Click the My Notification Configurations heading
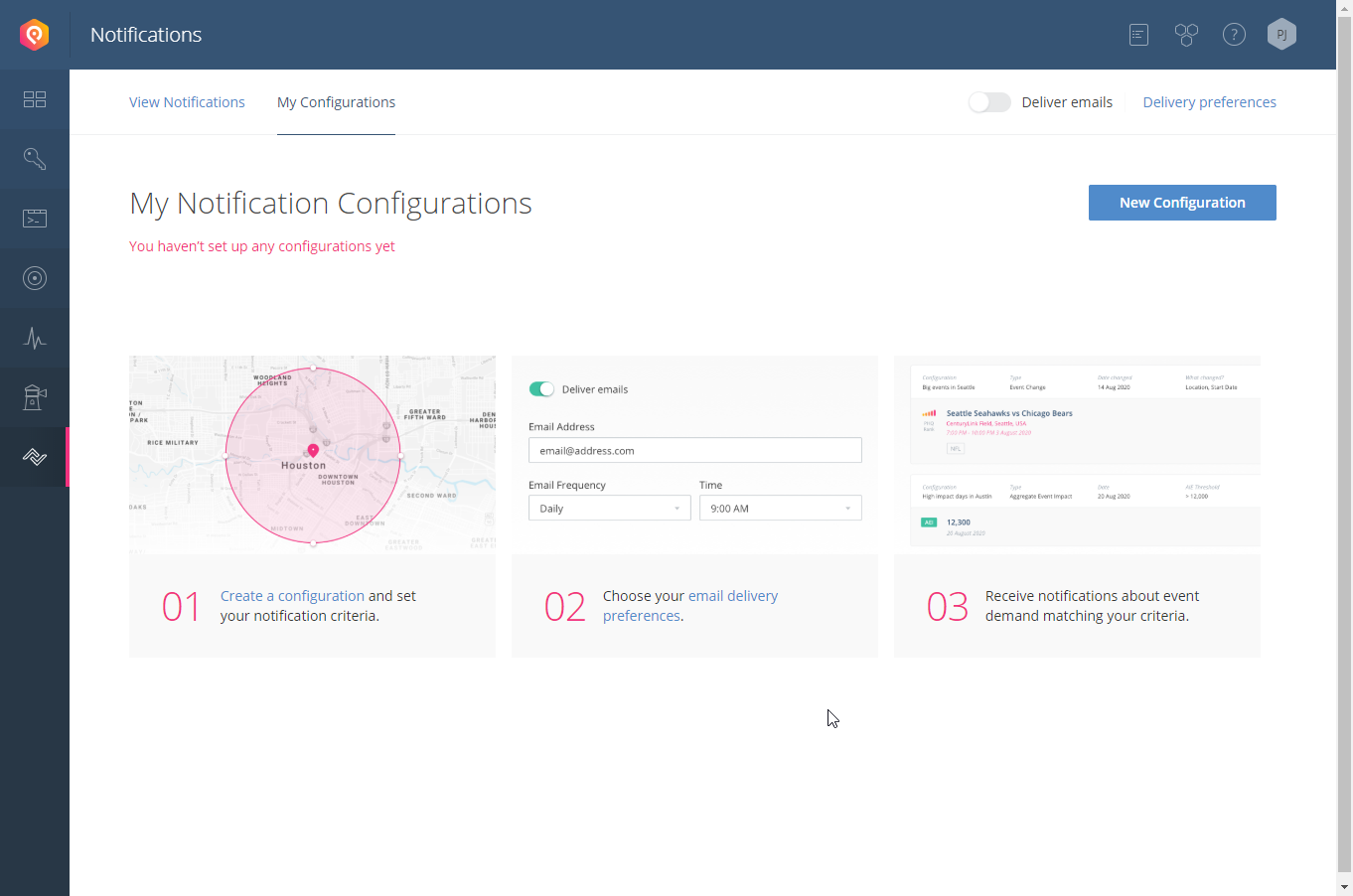The height and width of the screenshot is (896, 1353). pos(331,203)
